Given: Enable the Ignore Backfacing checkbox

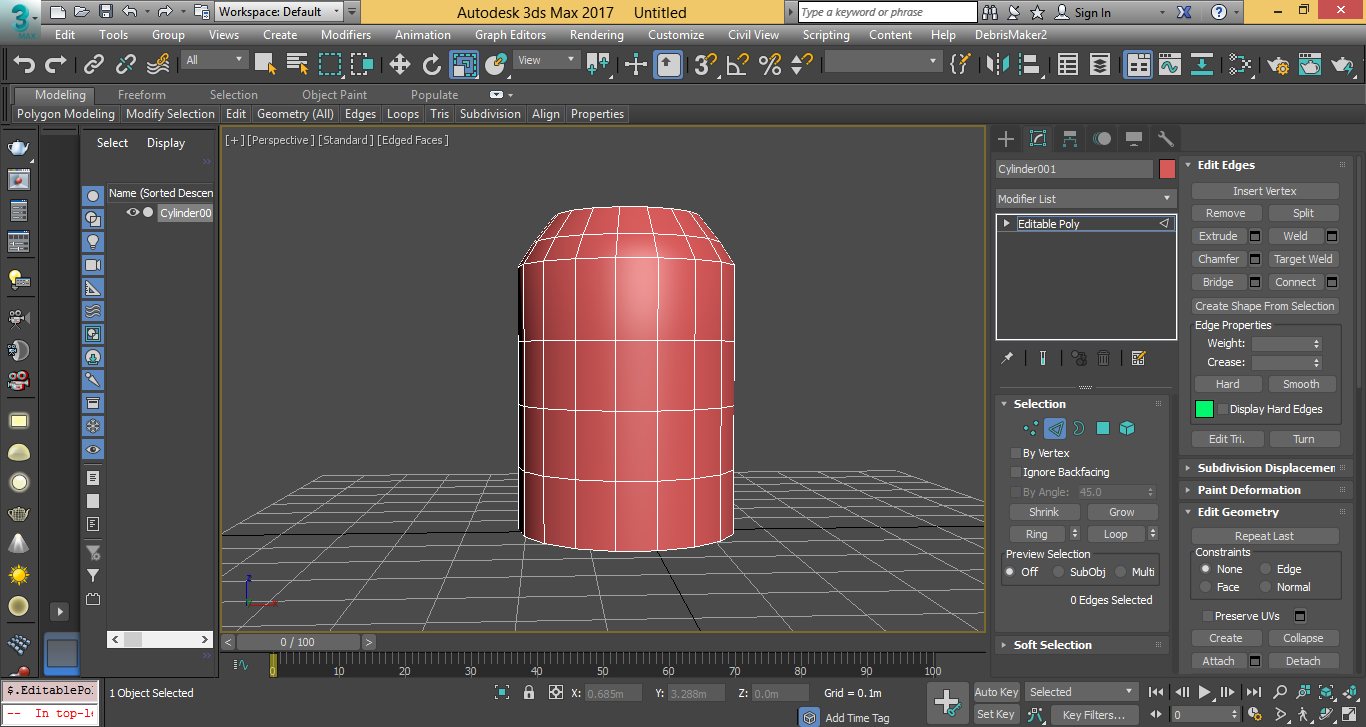Looking at the screenshot, I should coord(1016,472).
